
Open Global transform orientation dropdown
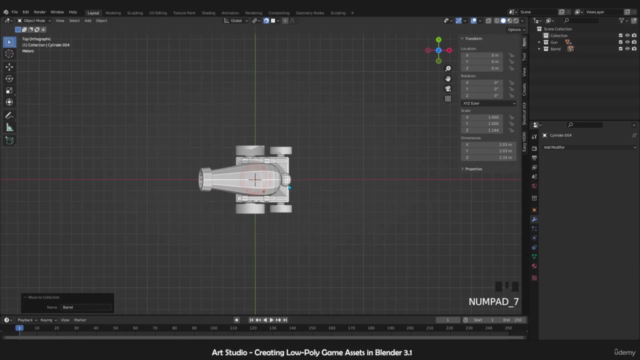point(236,21)
